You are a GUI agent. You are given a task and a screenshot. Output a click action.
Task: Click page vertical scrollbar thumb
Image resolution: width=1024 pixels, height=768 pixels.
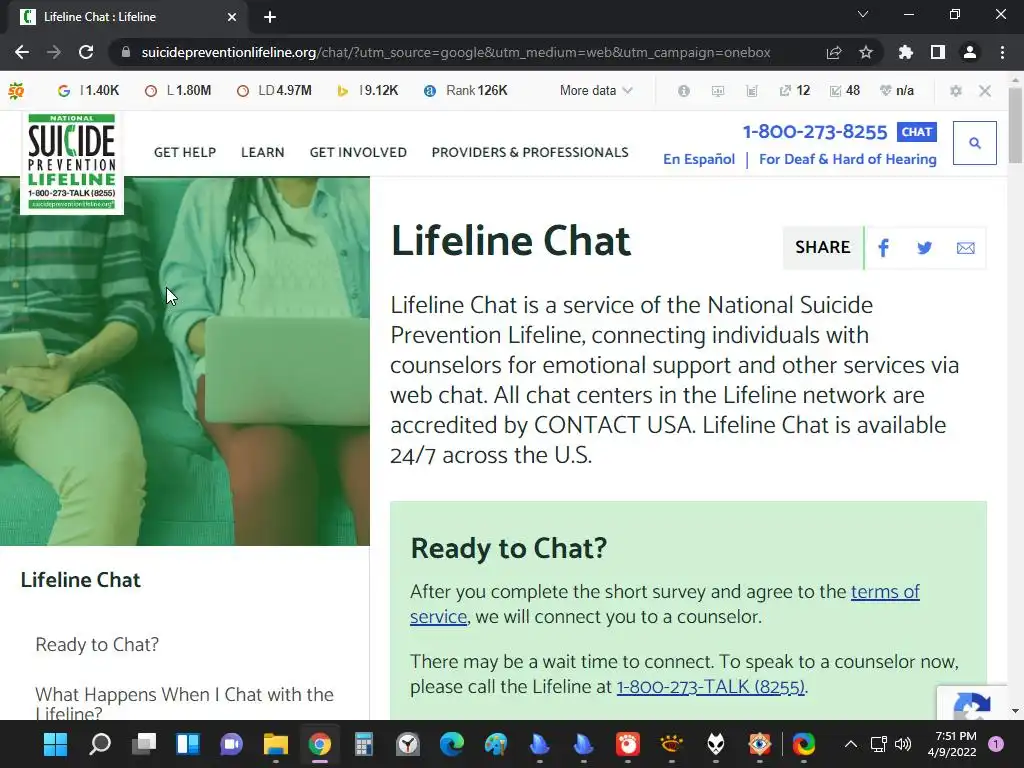point(1015,126)
